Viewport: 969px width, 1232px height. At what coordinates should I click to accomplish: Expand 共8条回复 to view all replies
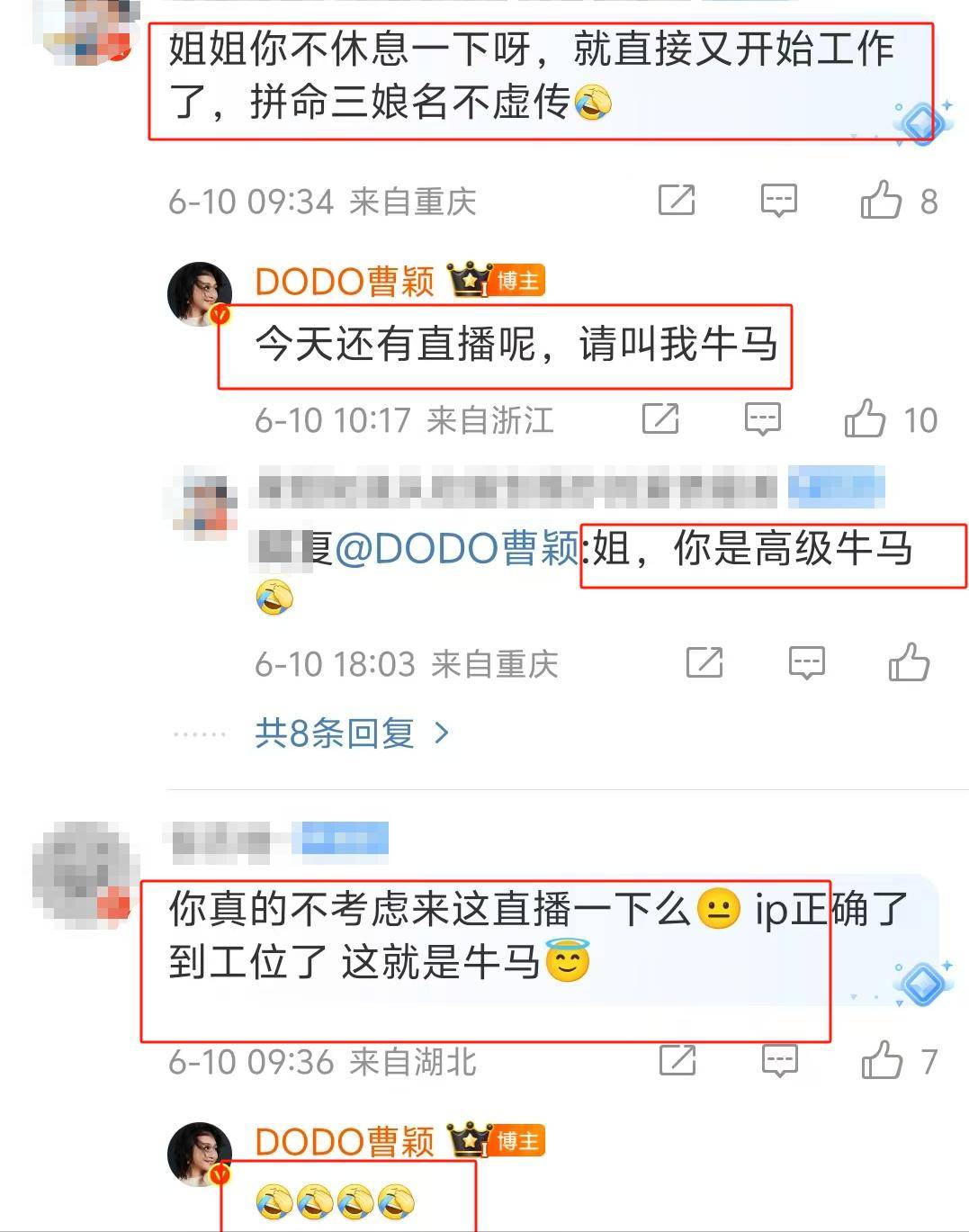pyautogui.click(x=352, y=733)
